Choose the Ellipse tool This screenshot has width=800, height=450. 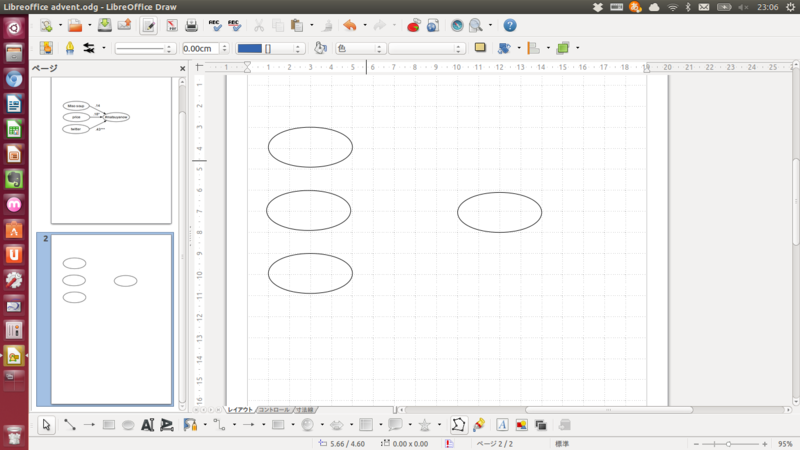coord(128,424)
